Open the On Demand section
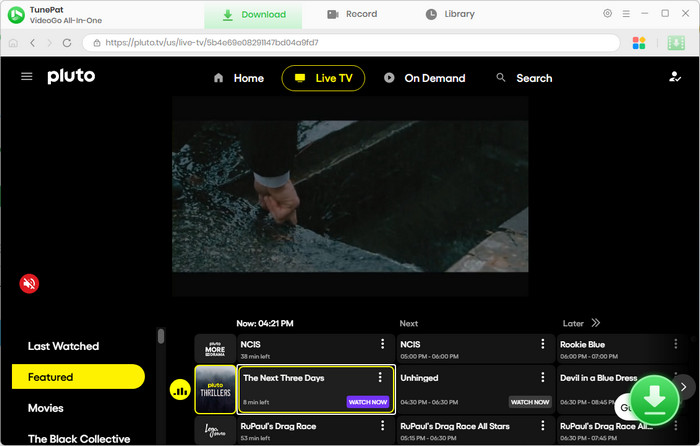 point(425,78)
